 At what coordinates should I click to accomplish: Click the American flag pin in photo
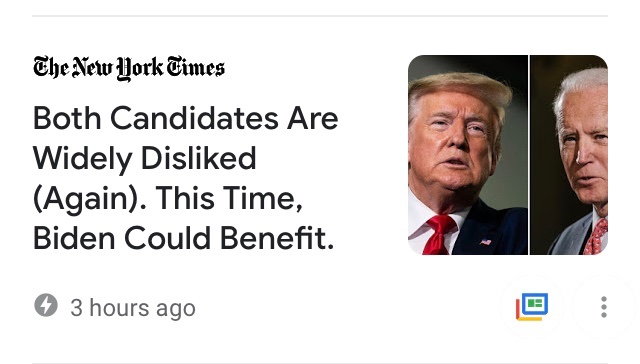tap(485, 242)
